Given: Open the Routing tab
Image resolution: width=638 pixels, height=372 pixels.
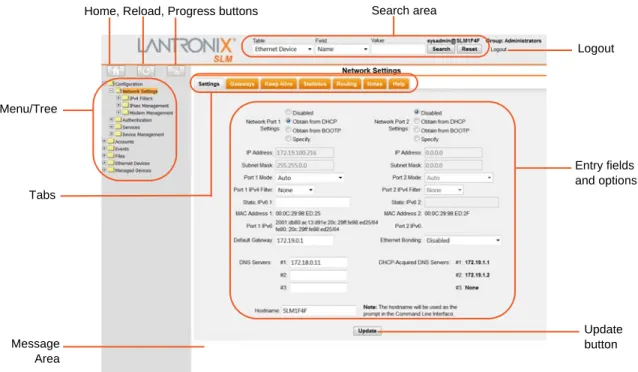Looking at the screenshot, I should tap(346, 84).
